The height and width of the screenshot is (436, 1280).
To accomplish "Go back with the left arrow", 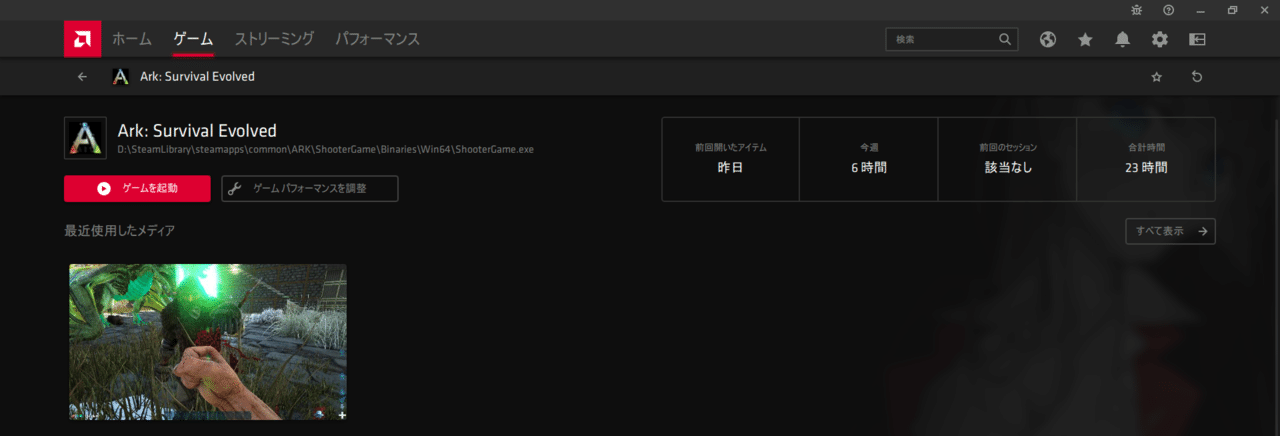I will point(82,76).
